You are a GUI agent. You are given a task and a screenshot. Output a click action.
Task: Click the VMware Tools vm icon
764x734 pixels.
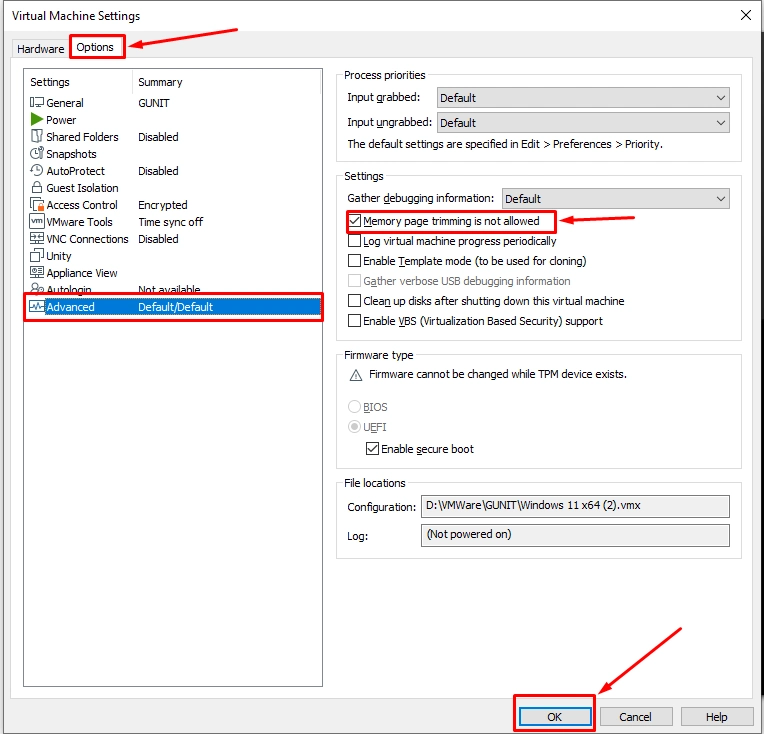37,222
